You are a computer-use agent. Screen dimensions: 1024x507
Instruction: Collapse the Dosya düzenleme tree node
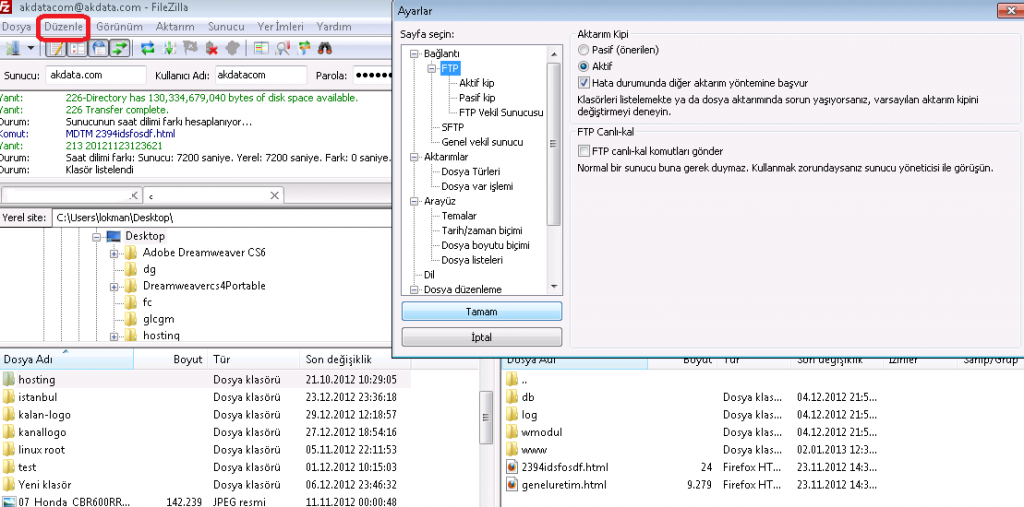coord(413,290)
